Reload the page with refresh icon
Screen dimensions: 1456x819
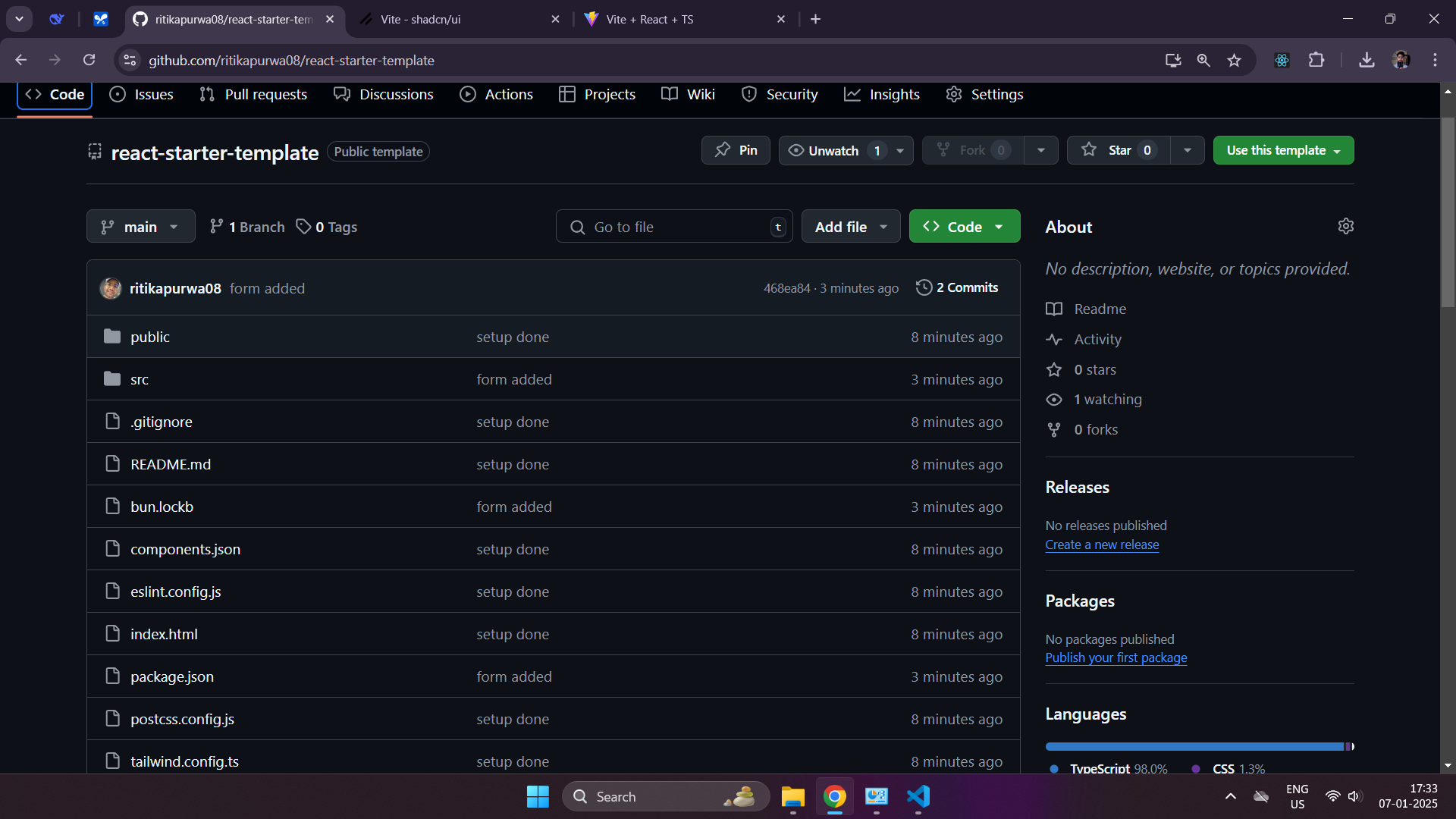[x=89, y=60]
